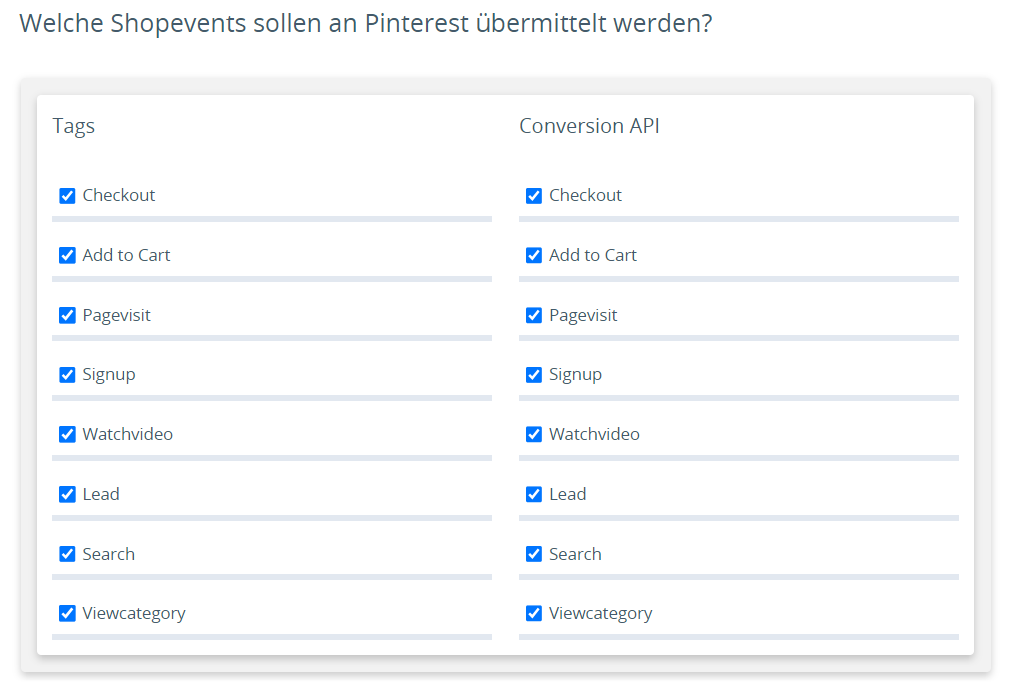Screen dimensions: 1012x682
Task: Toggle Watchvideo for Conversion API
Action: pos(534,434)
